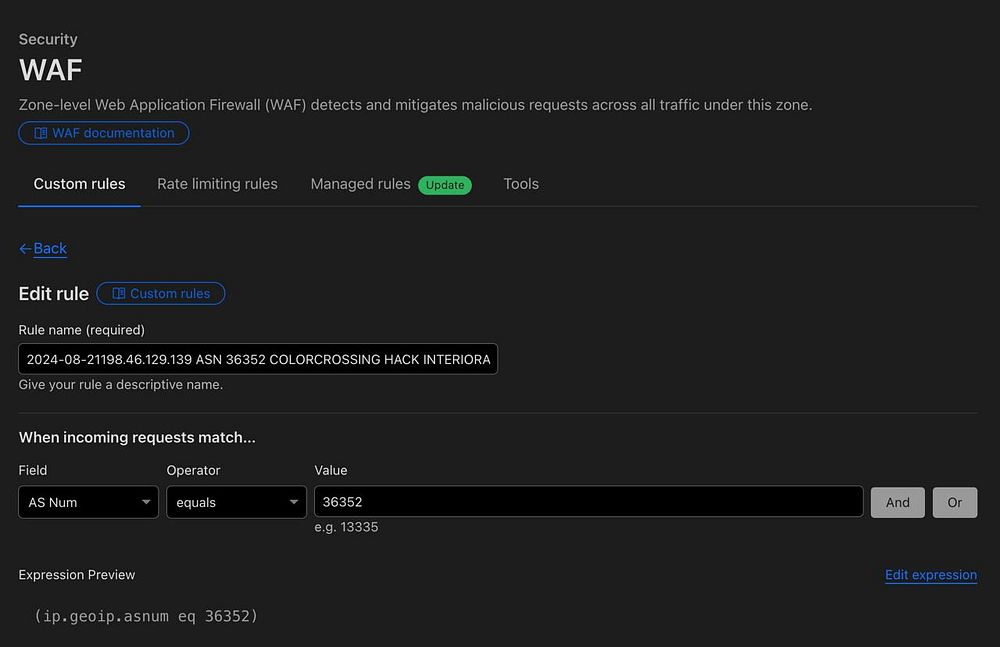
Task: Open the Tools tab
Action: [x=521, y=184]
